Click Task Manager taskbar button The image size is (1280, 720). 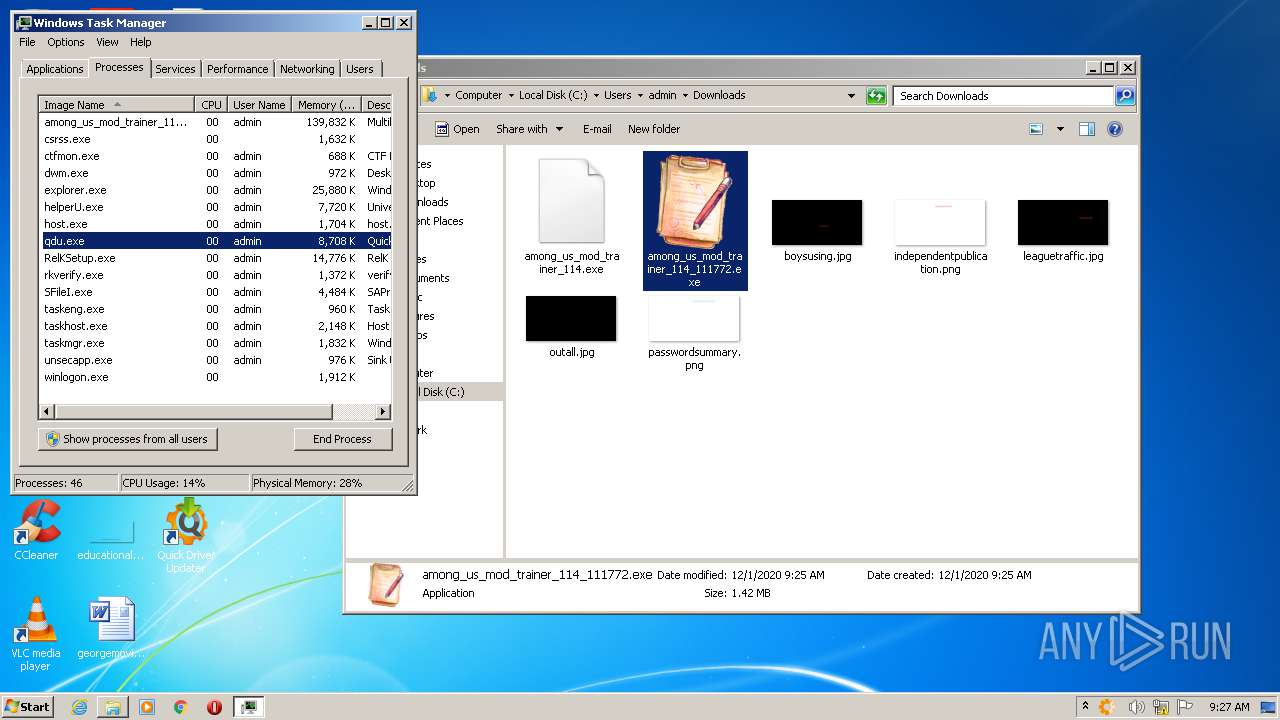249,707
